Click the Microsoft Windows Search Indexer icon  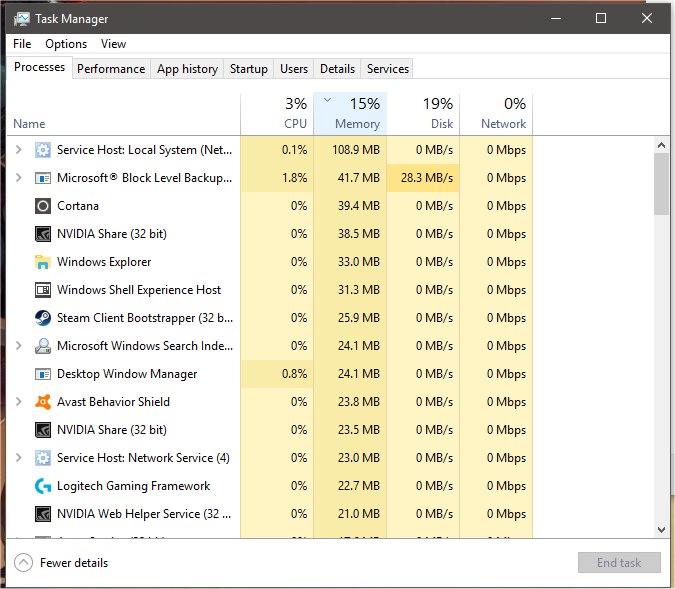point(43,346)
